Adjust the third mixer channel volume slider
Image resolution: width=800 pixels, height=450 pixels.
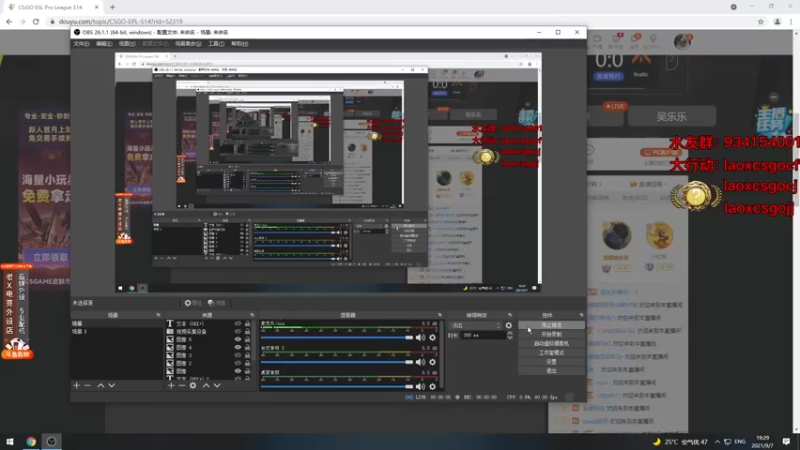[337, 386]
